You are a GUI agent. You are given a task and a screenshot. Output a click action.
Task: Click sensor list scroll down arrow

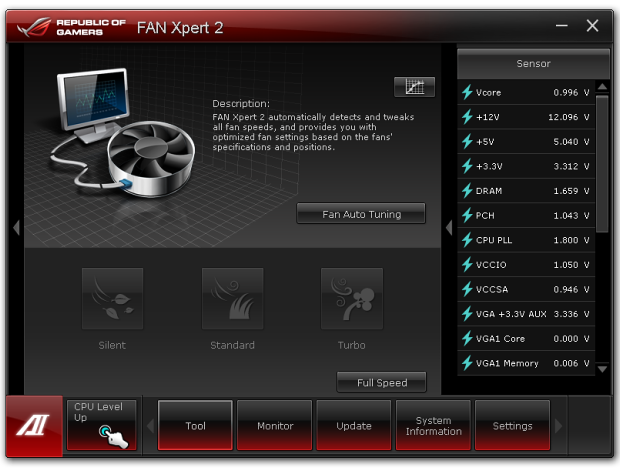(602, 369)
